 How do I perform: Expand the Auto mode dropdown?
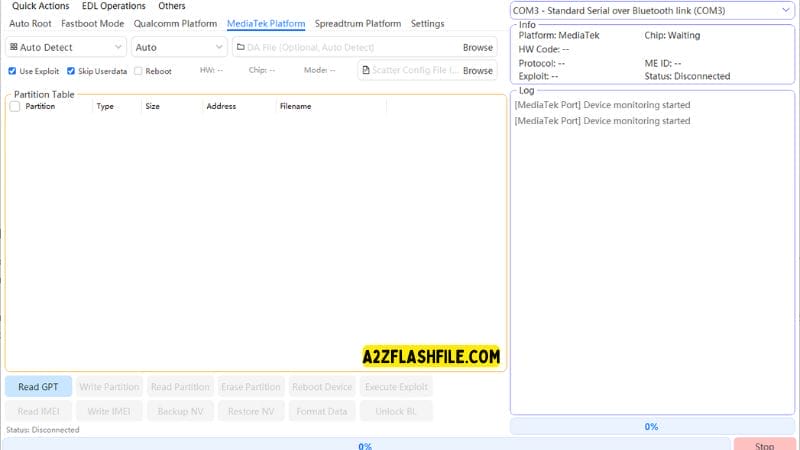[179, 47]
